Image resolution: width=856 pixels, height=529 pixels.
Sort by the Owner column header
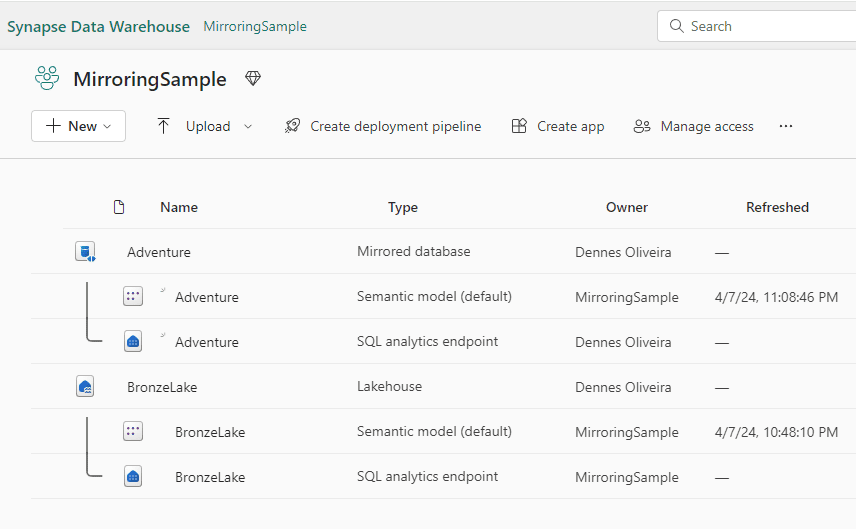627,207
